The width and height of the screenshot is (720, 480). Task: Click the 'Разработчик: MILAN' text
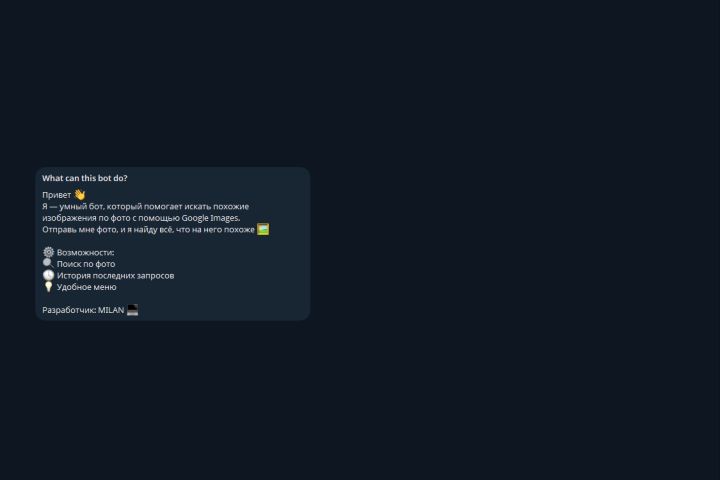[x=83, y=310]
